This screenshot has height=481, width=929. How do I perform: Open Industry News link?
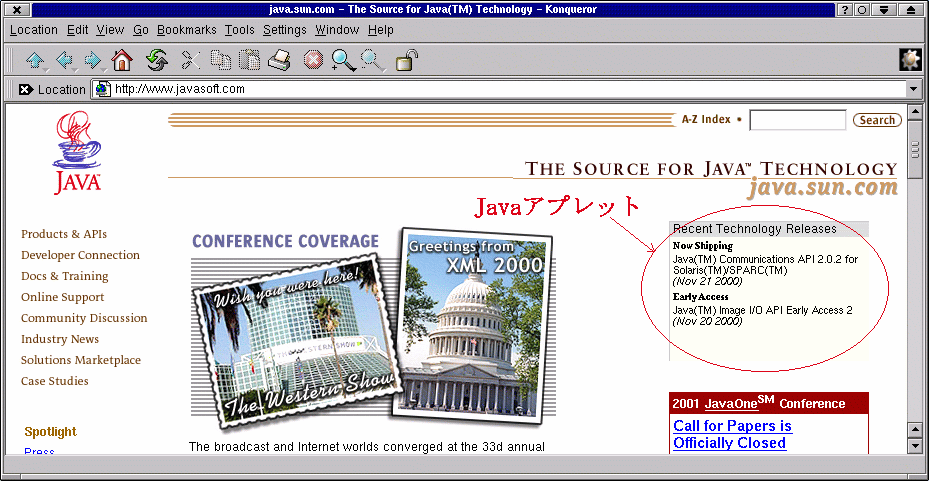pos(60,339)
